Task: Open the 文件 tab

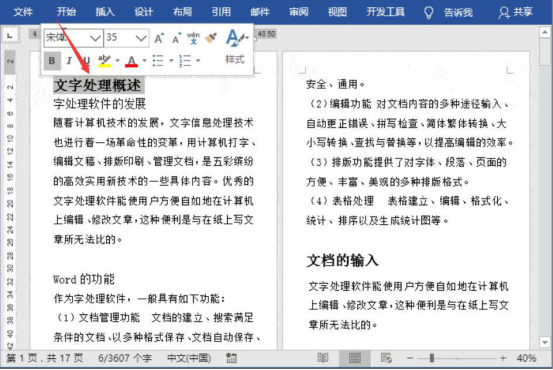Action: (23, 12)
